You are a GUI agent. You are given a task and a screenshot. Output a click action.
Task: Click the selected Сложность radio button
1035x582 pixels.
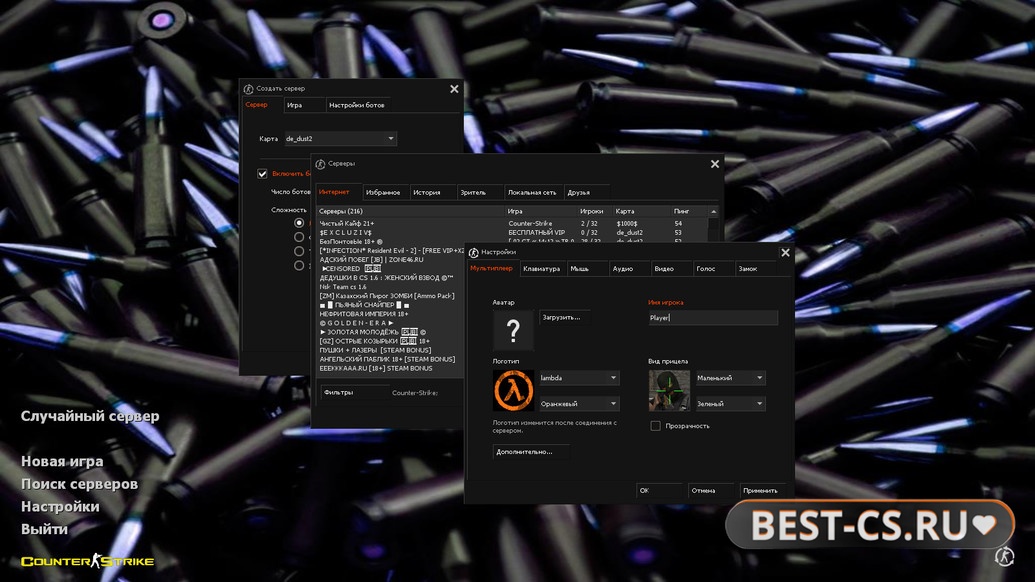pyautogui.click(x=299, y=223)
